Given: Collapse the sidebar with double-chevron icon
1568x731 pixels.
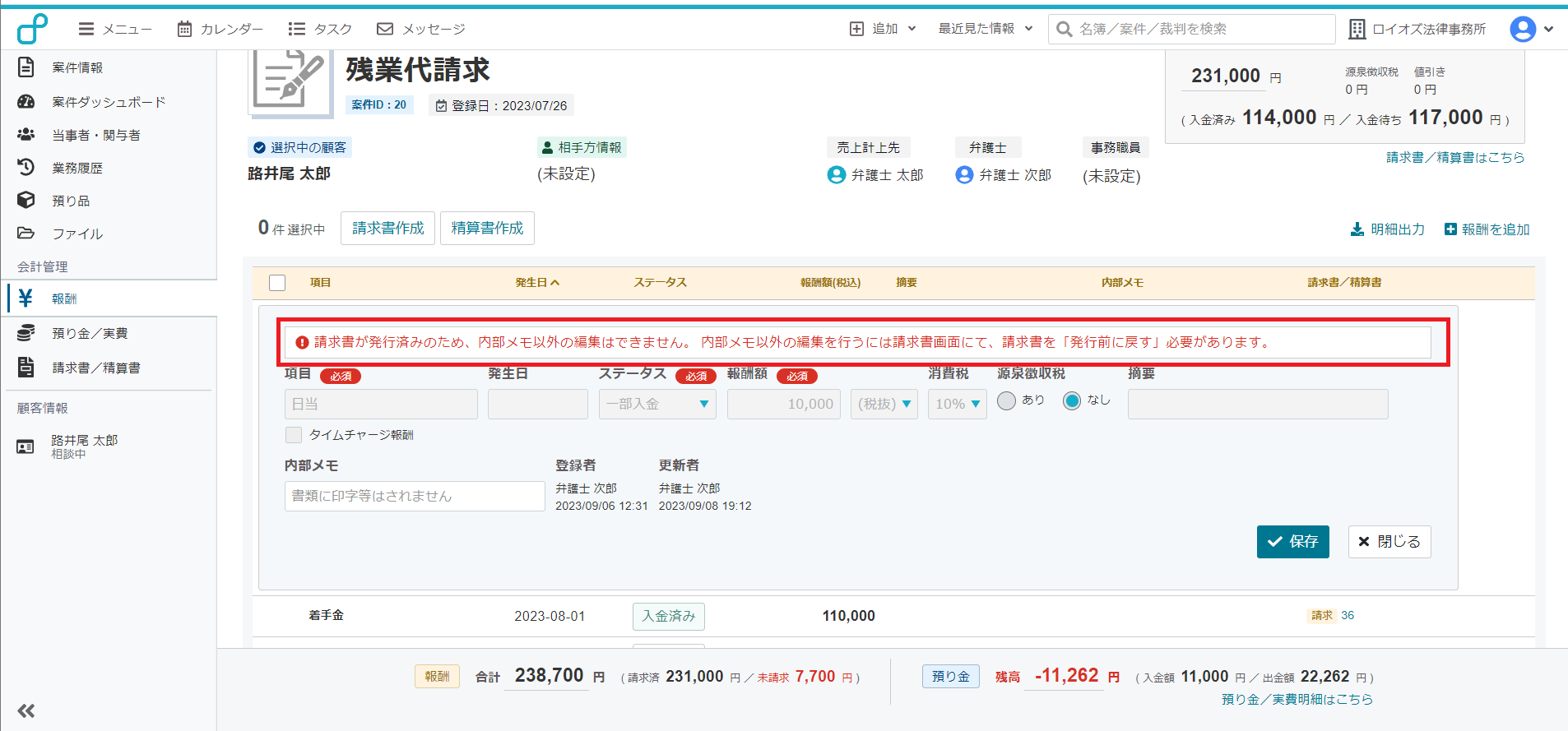Looking at the screenshot, I should pyautogui.click(x=26, y=710).
